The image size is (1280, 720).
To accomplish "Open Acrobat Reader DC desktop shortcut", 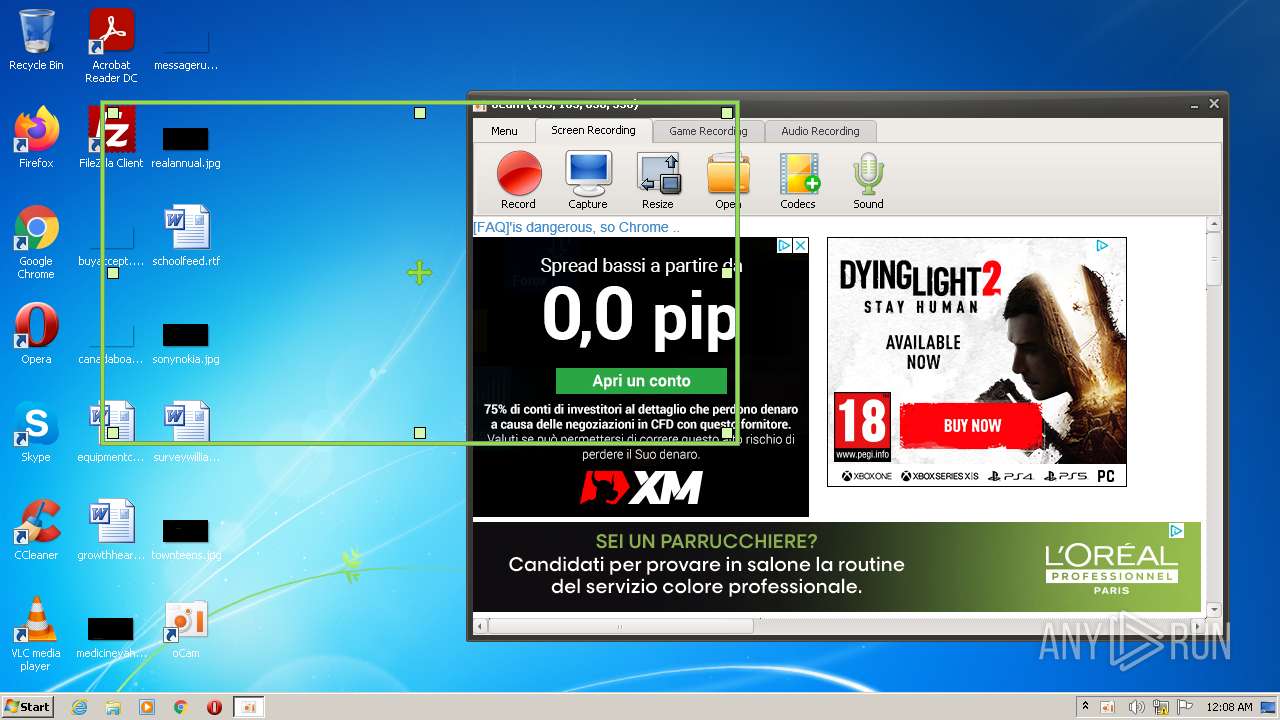I will [111, 46].
